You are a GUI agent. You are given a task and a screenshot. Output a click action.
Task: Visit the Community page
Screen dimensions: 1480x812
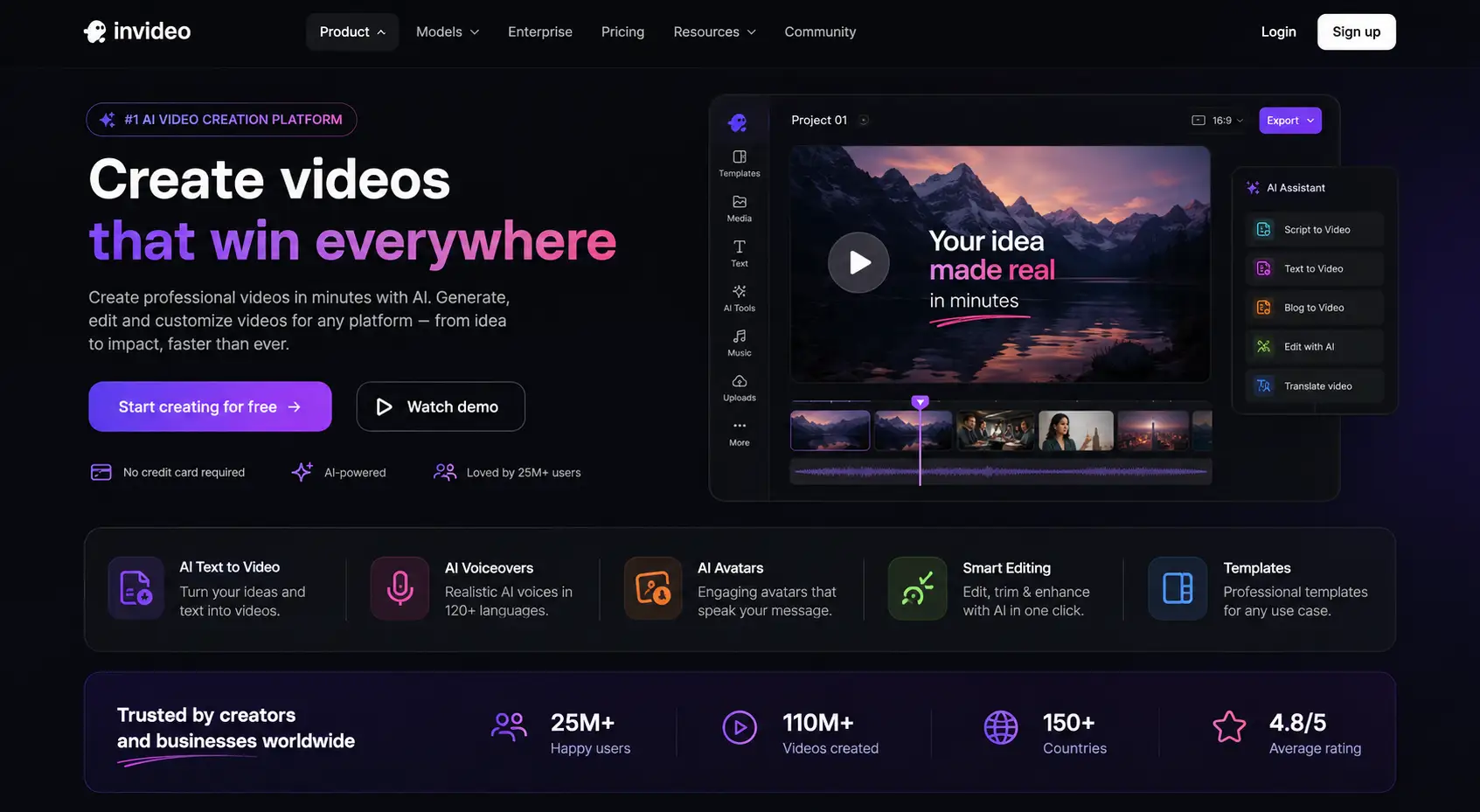point(820,31)
